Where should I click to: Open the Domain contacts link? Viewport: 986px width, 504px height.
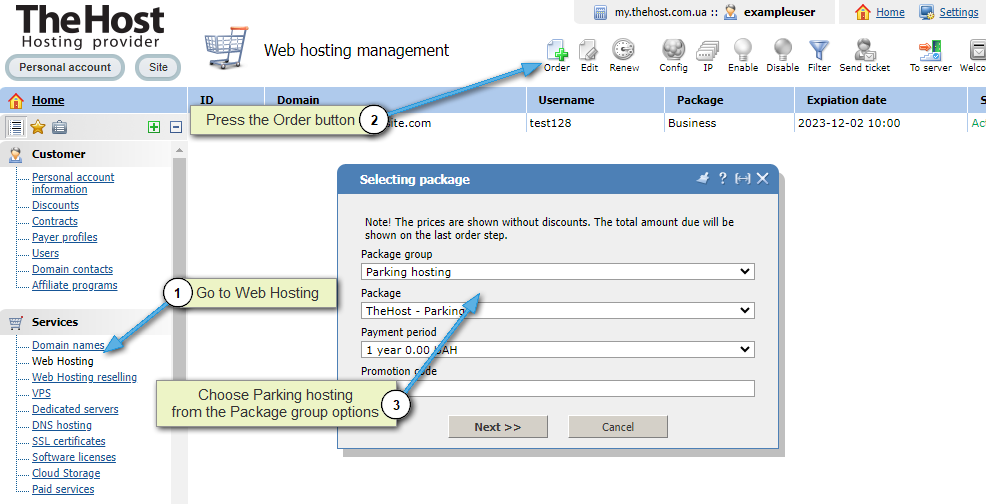click(x=72, y=269)
